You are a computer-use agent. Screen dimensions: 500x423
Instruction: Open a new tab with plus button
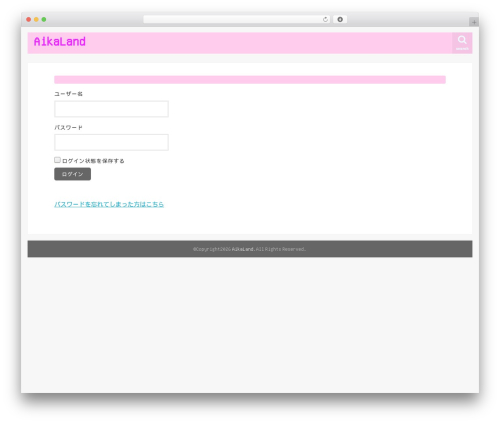tap(474, 22)
